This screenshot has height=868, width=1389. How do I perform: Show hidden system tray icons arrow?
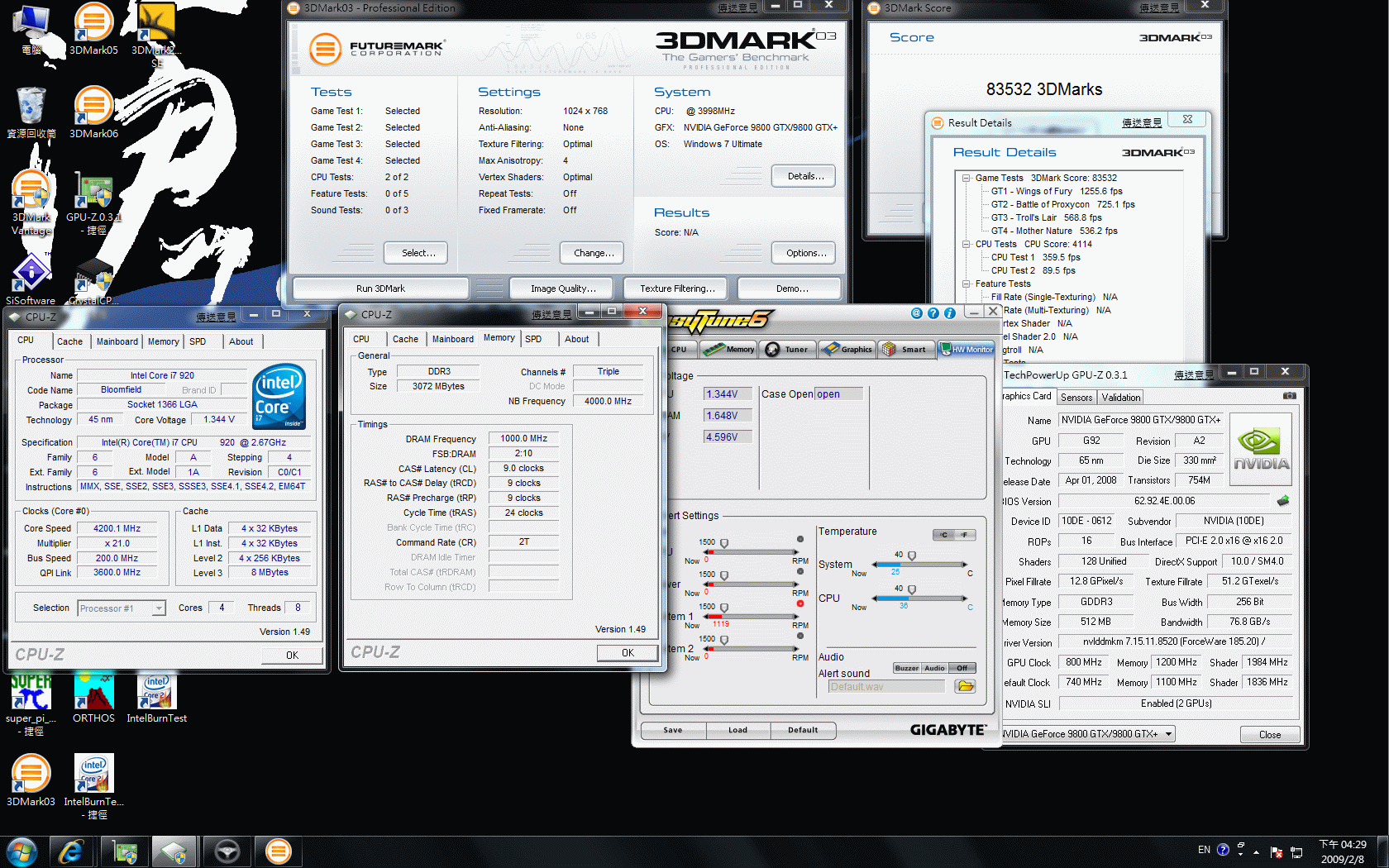click(x=1256, y=851)
